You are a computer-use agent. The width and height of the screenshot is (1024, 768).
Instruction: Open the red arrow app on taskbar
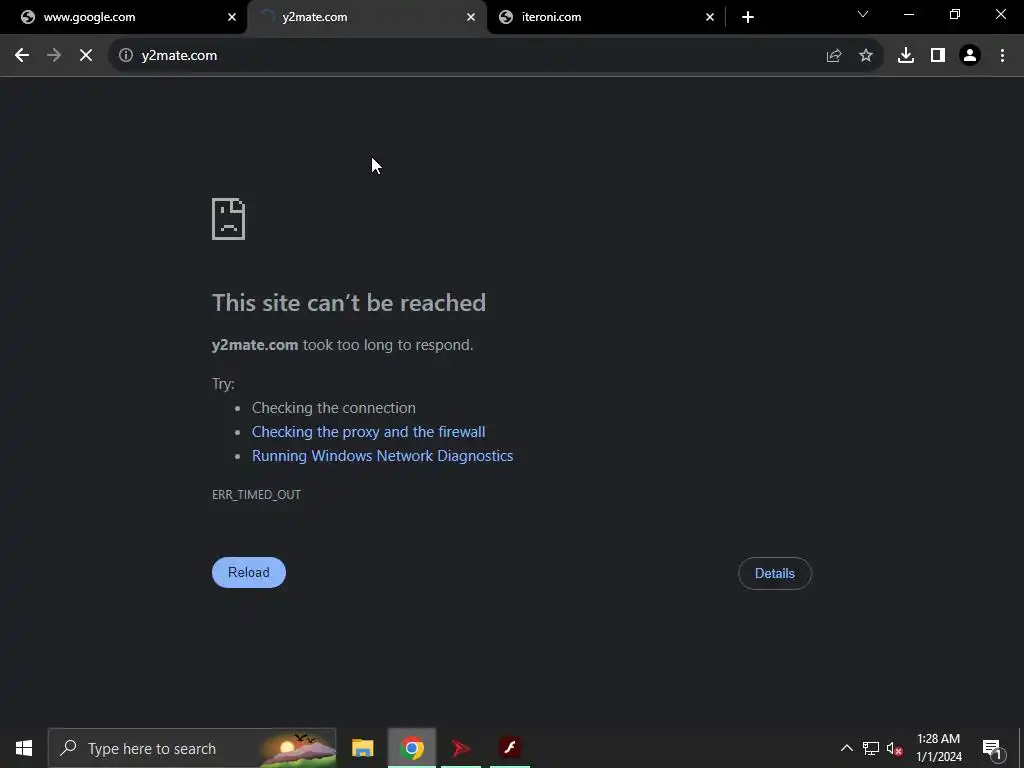click(x=461, y=748)
